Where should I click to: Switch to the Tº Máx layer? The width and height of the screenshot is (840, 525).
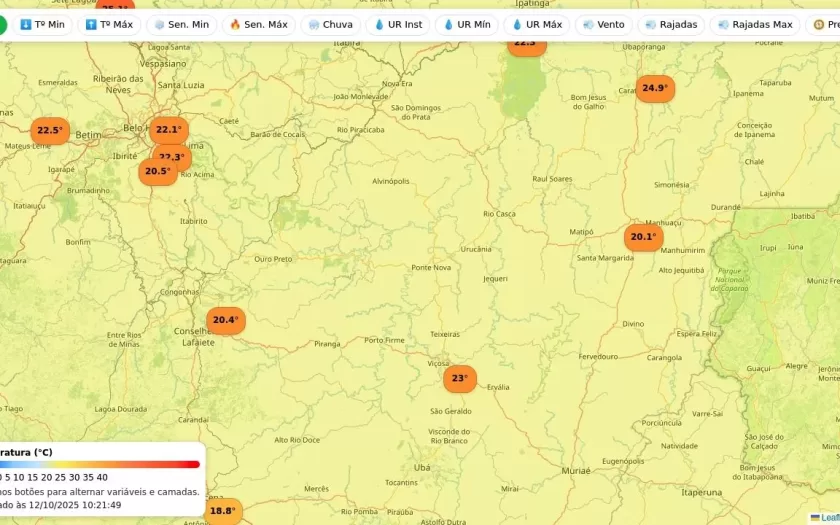(109, 25)
